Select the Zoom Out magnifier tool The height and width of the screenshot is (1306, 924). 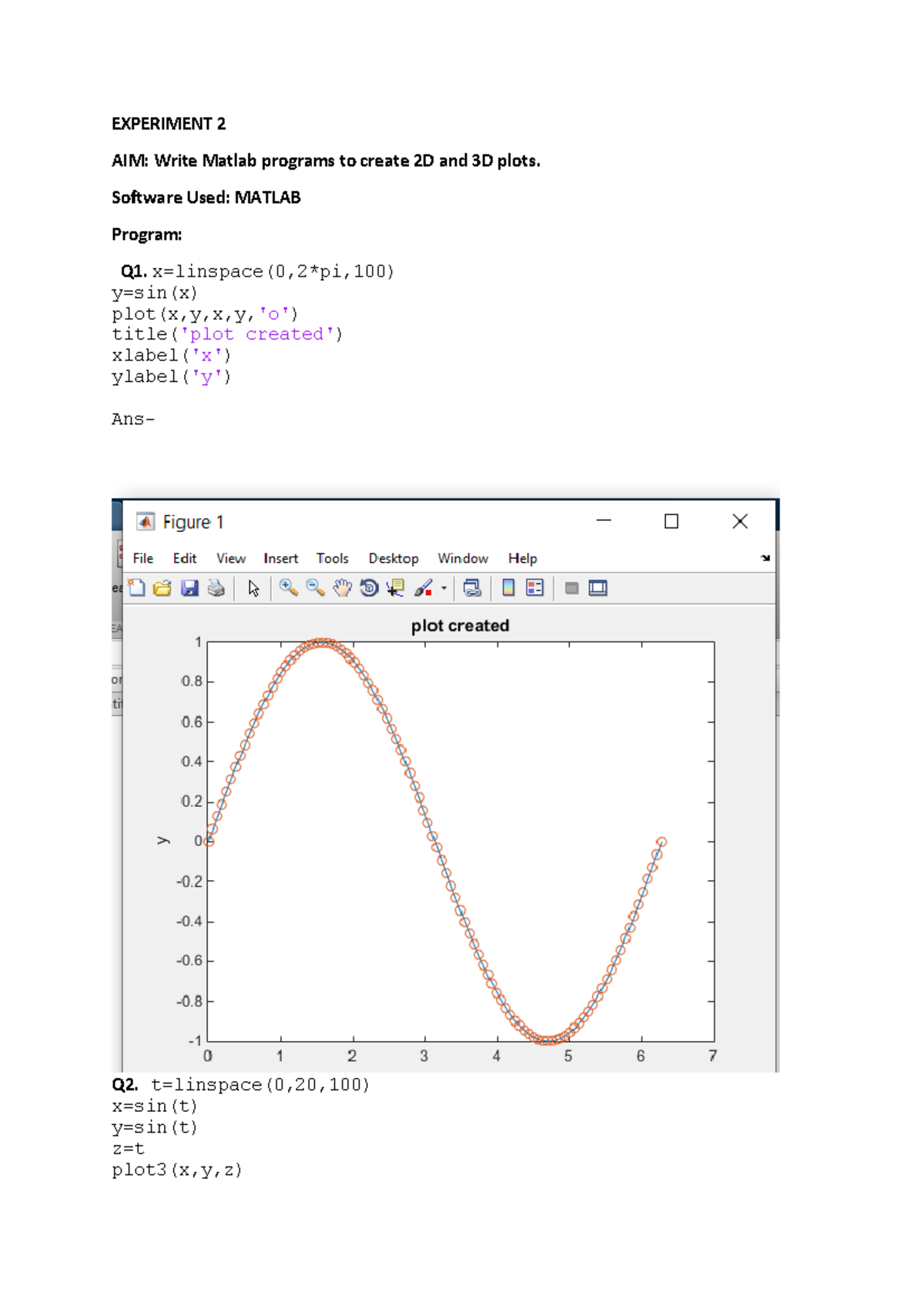pos(315,588)
